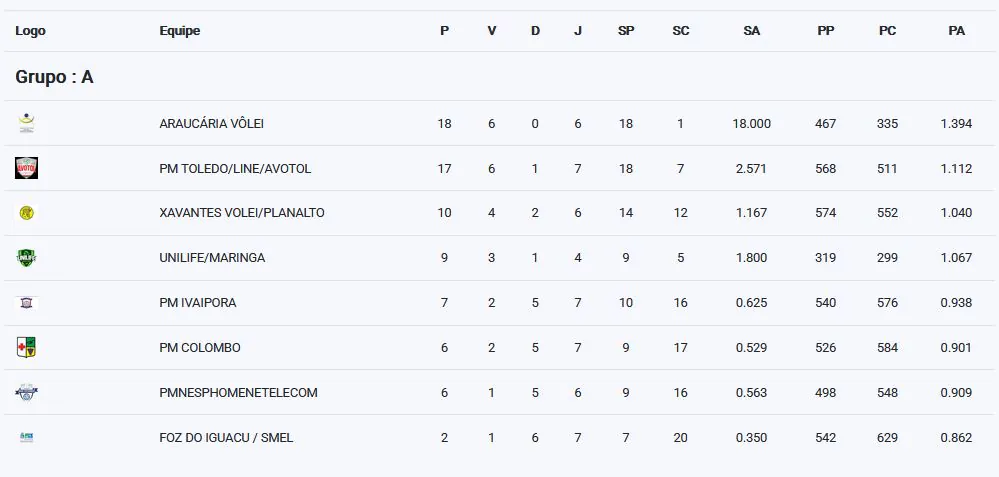Click the SP column header
The height and width of the screenshot is (477, 999).
coord(626,31)
